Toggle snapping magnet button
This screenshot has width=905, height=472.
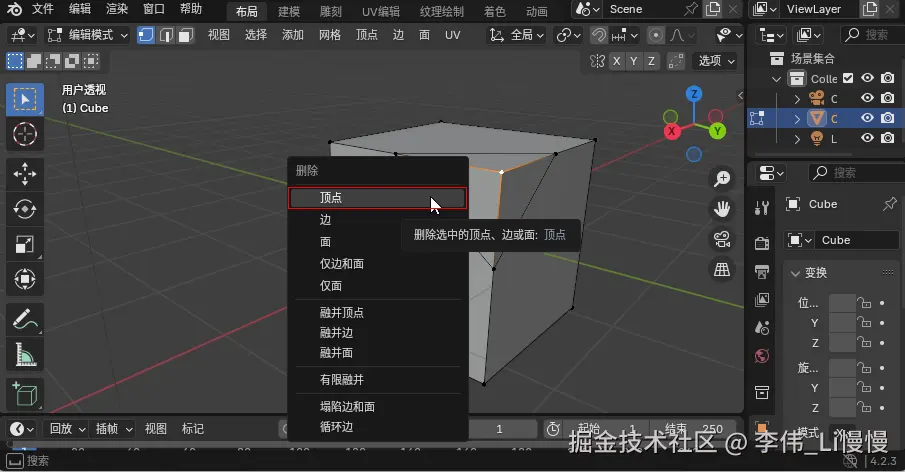tap(599, 35)
